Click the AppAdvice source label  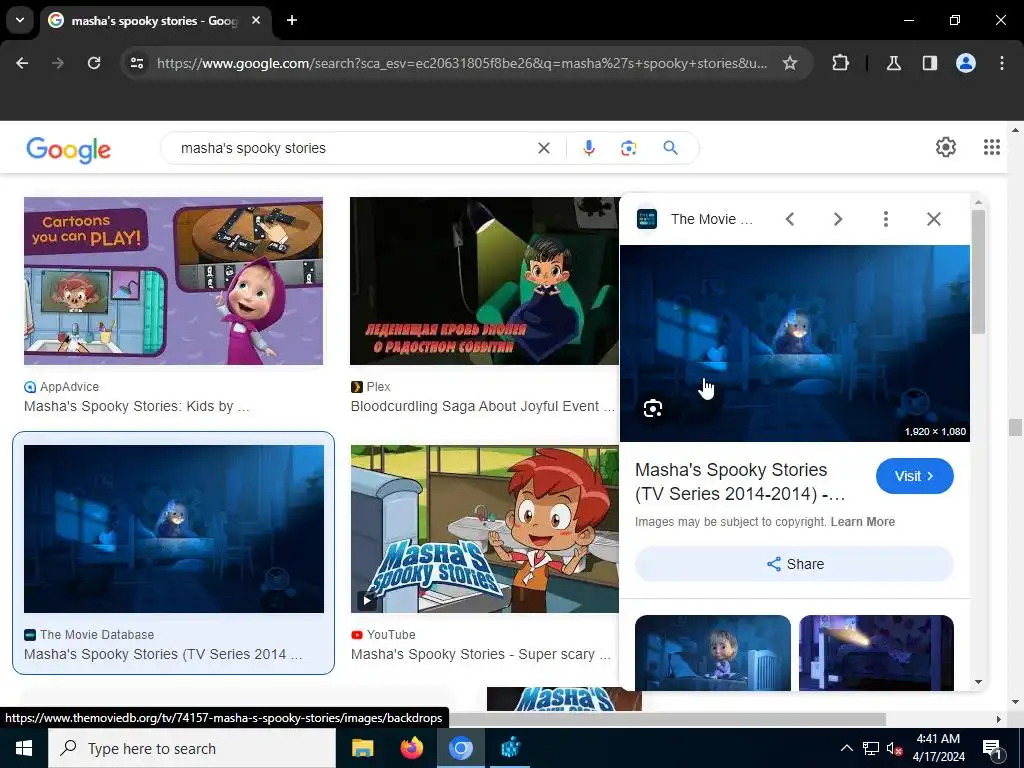coord(61,387)
